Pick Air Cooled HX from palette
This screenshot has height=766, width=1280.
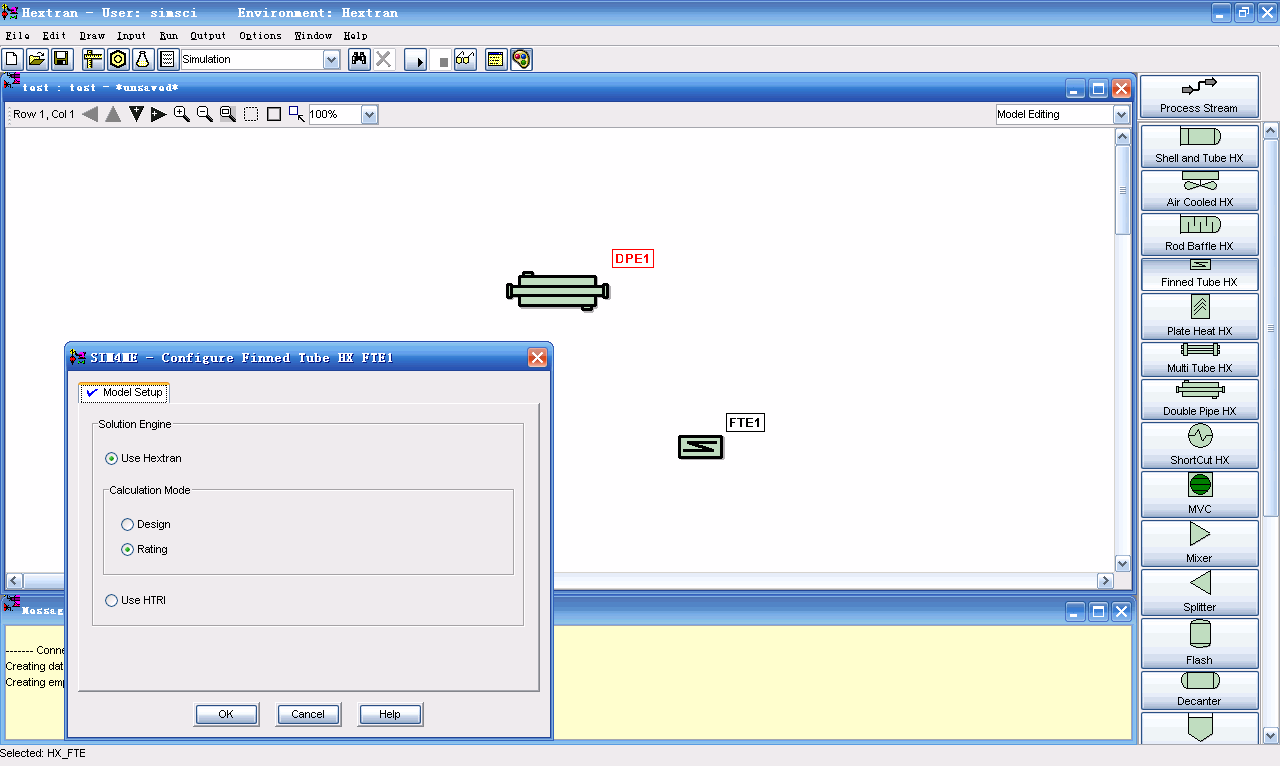pos(1199,190)
